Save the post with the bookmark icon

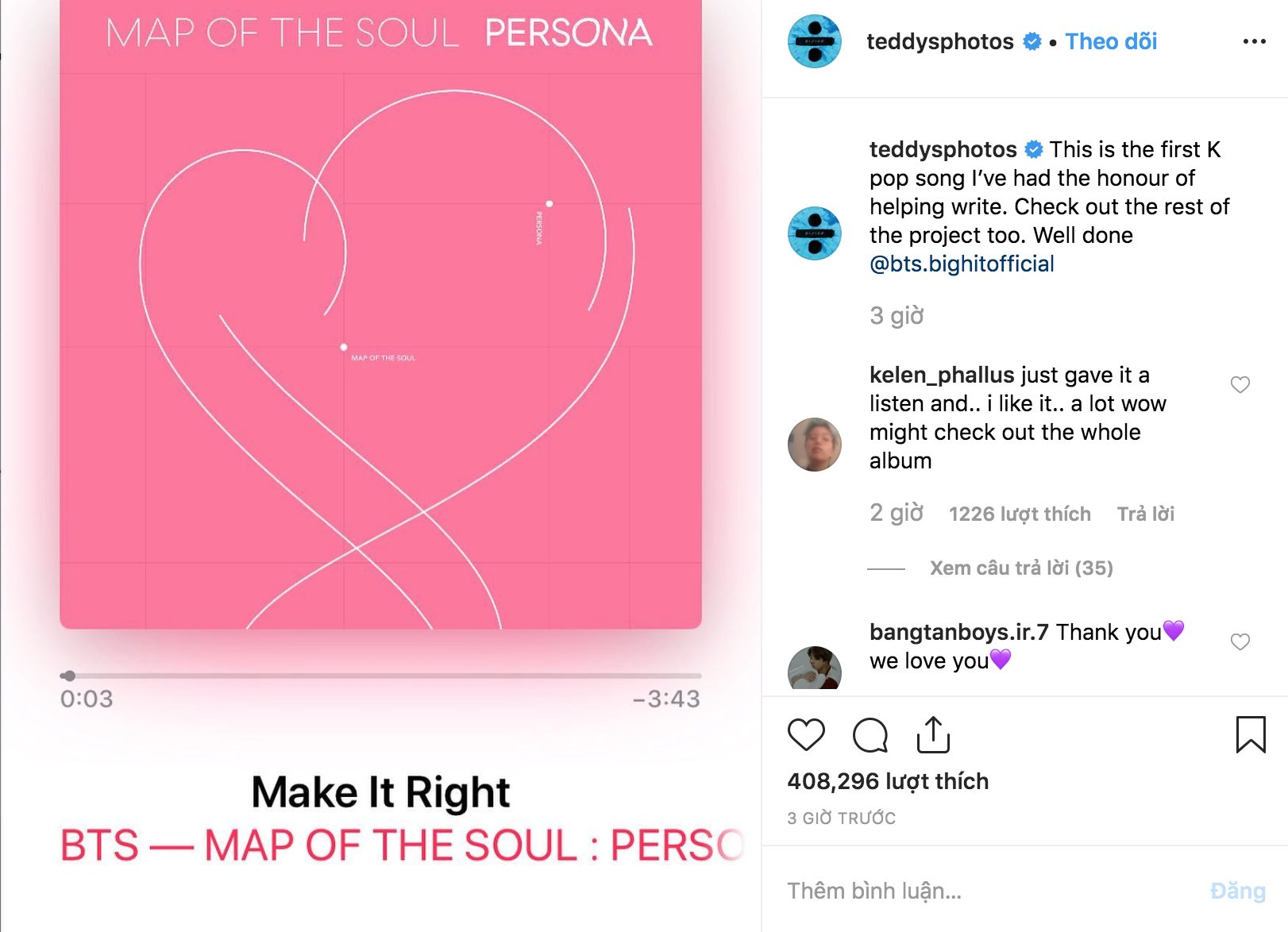click(x=1250, y=734)
